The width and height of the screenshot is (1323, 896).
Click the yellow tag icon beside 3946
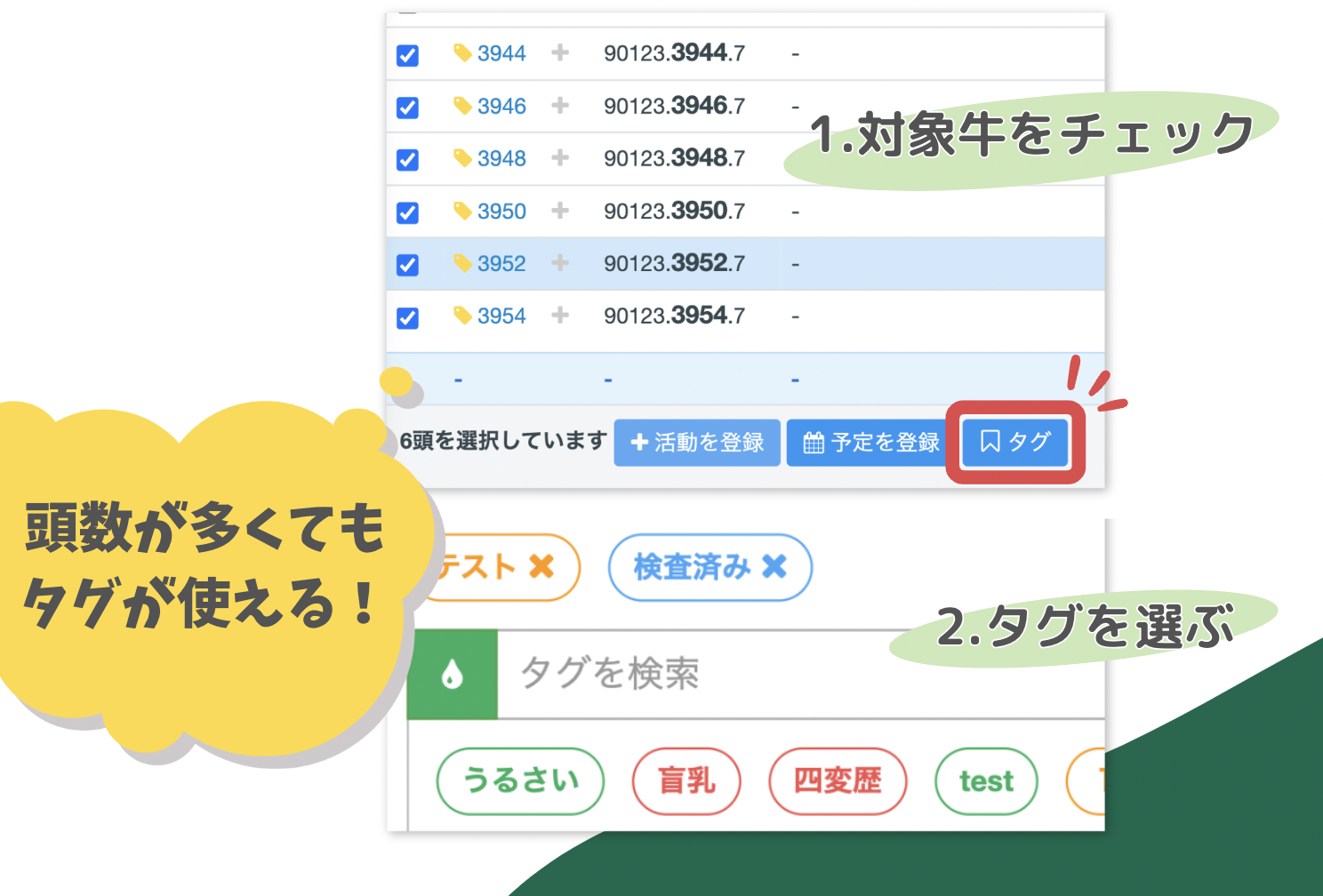point(462,106)
